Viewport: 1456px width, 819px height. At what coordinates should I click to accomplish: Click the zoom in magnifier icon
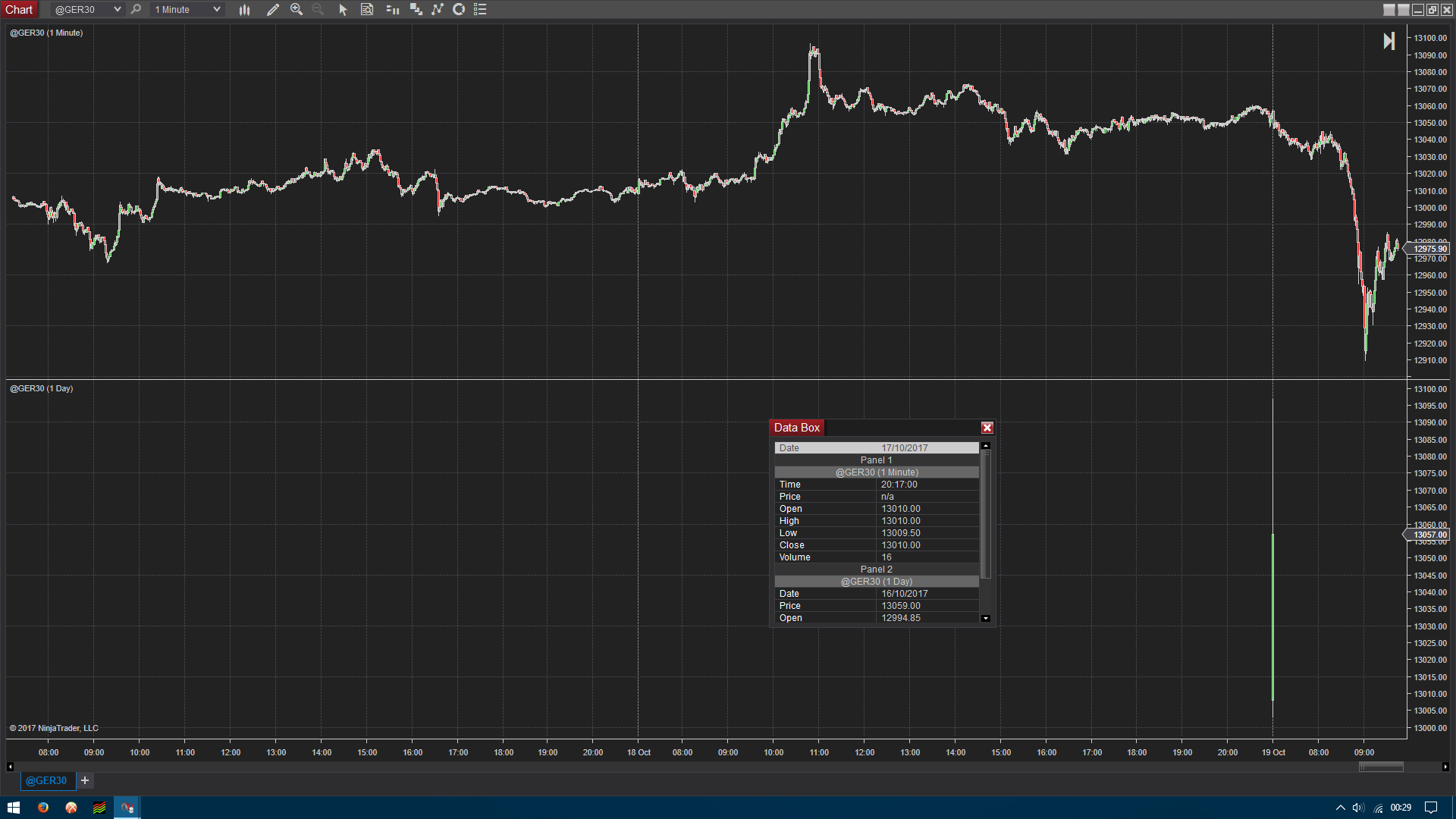click(297, 10)
